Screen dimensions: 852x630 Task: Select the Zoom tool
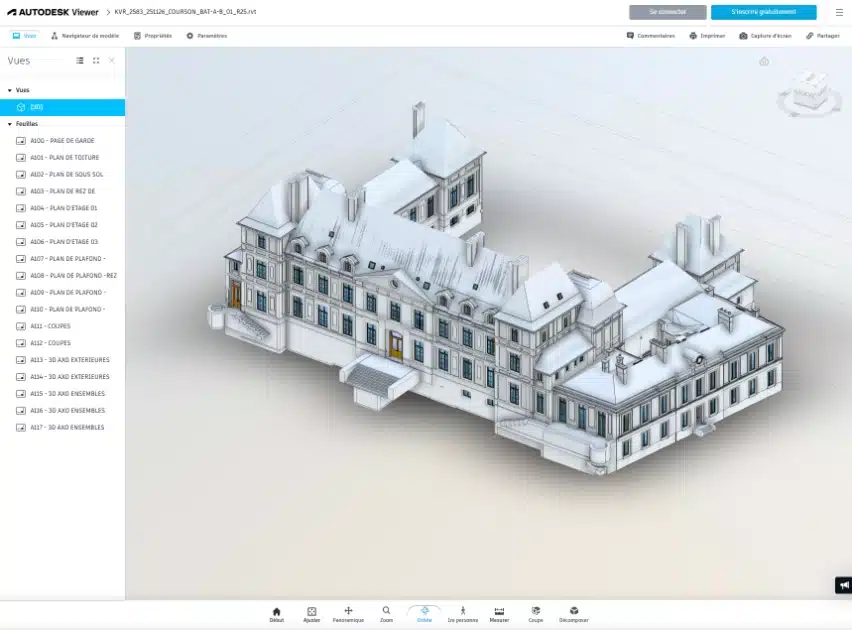coord(386,614)
